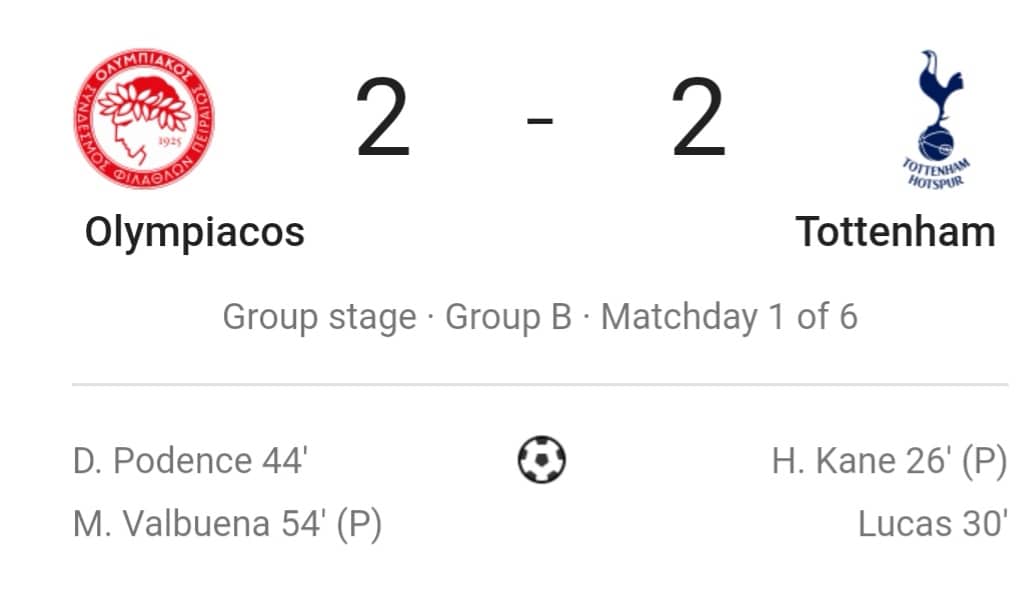Select the dash between the scores

(x=540, y=120)
